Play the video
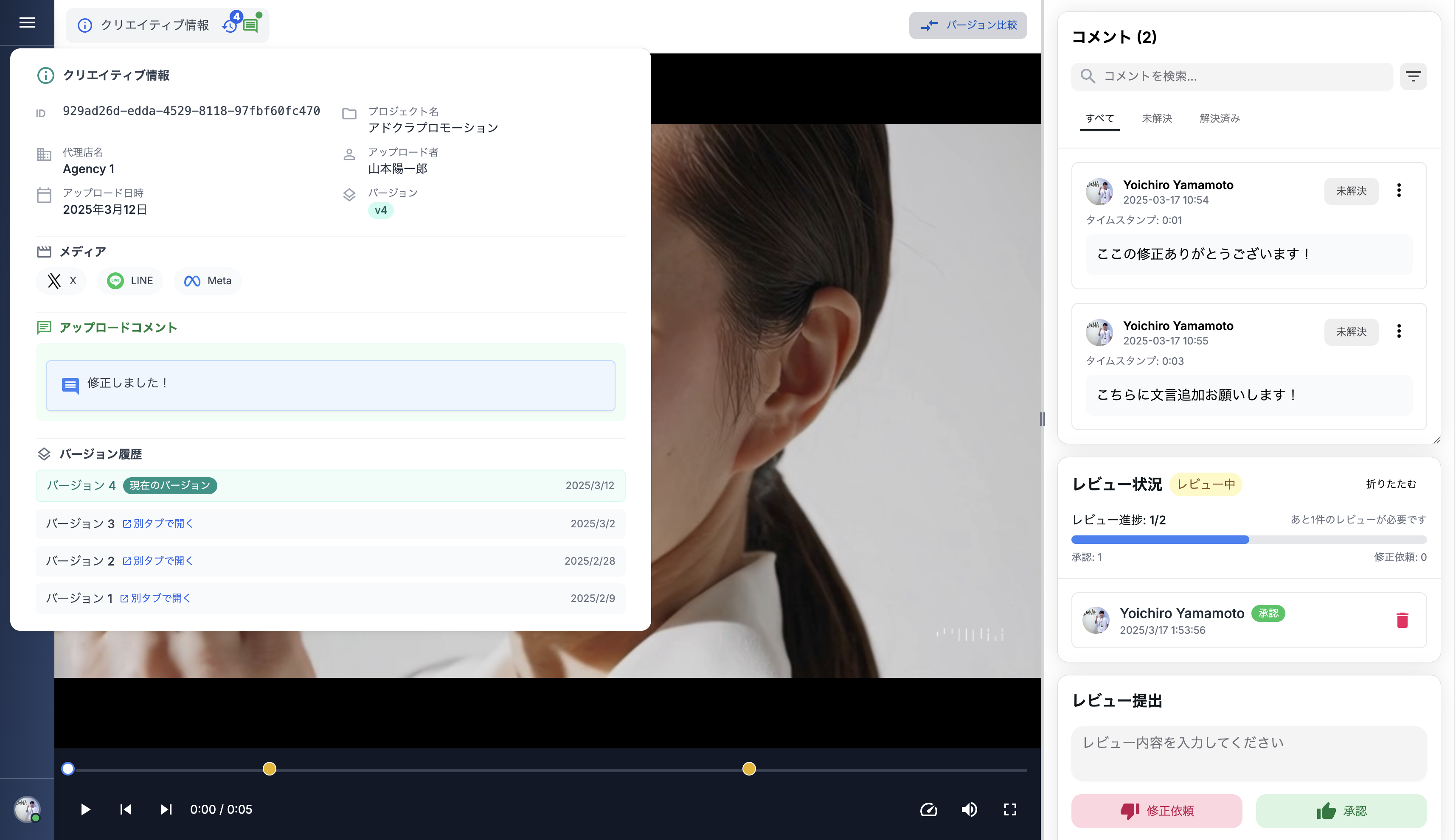1456x840 pixels. click(x=85, y=809)
